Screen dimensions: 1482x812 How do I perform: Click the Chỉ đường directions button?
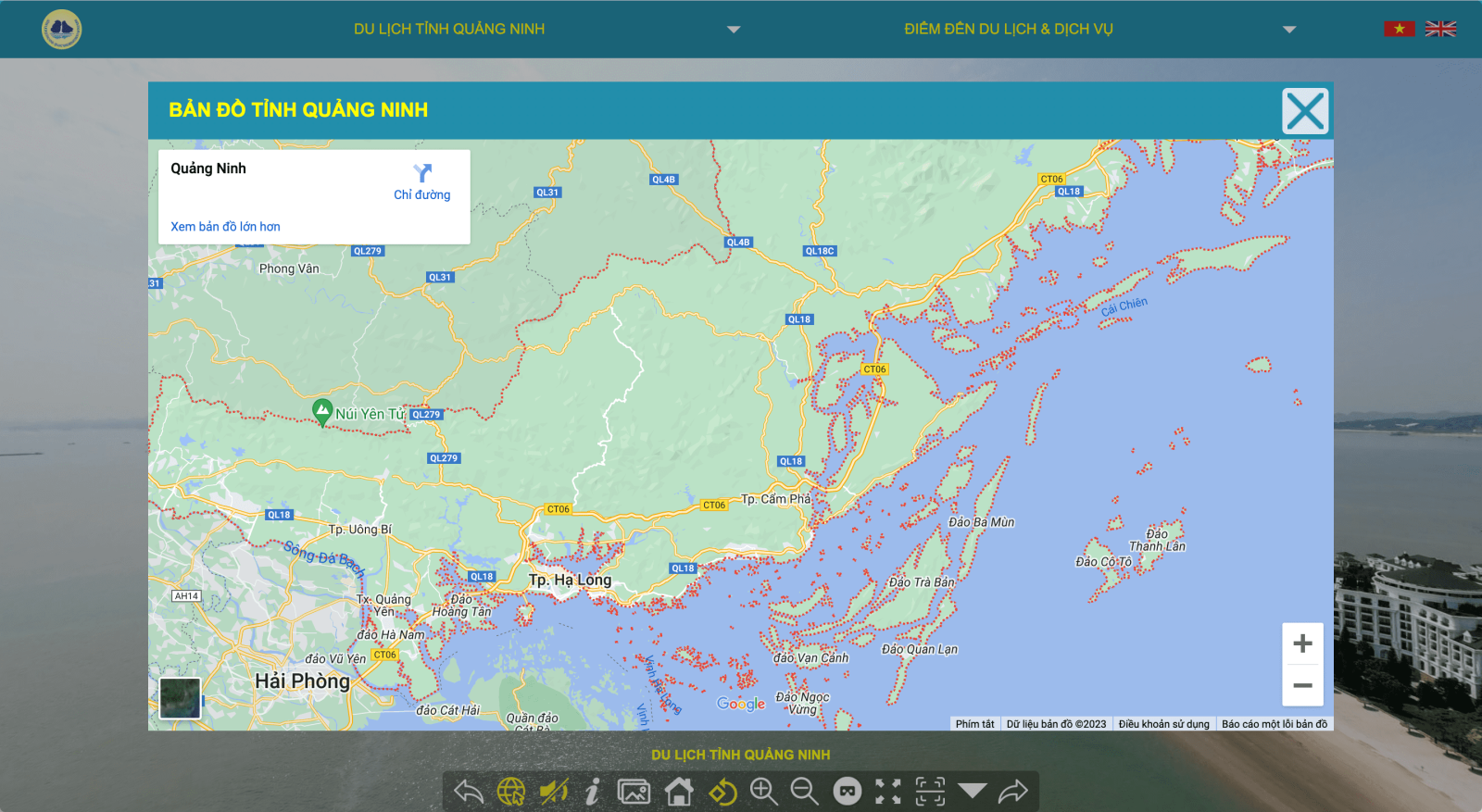coord(422,182)
